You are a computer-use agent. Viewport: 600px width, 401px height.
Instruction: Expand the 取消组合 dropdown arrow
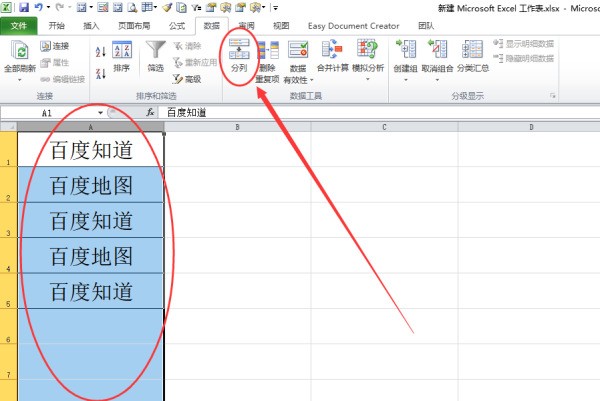[437, 80]
